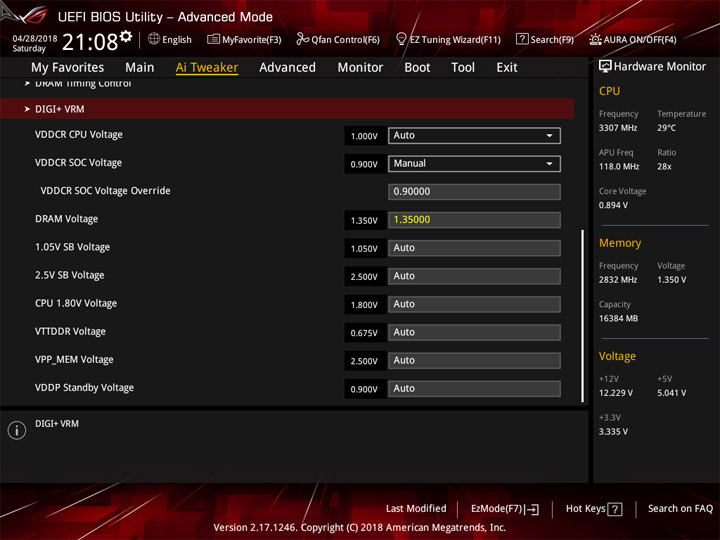Image resolution: width=720 pixels, height=540 pixels.
Task: Click the CPU frequency 3307 MHz value
Action: click(x=618, y=128)
